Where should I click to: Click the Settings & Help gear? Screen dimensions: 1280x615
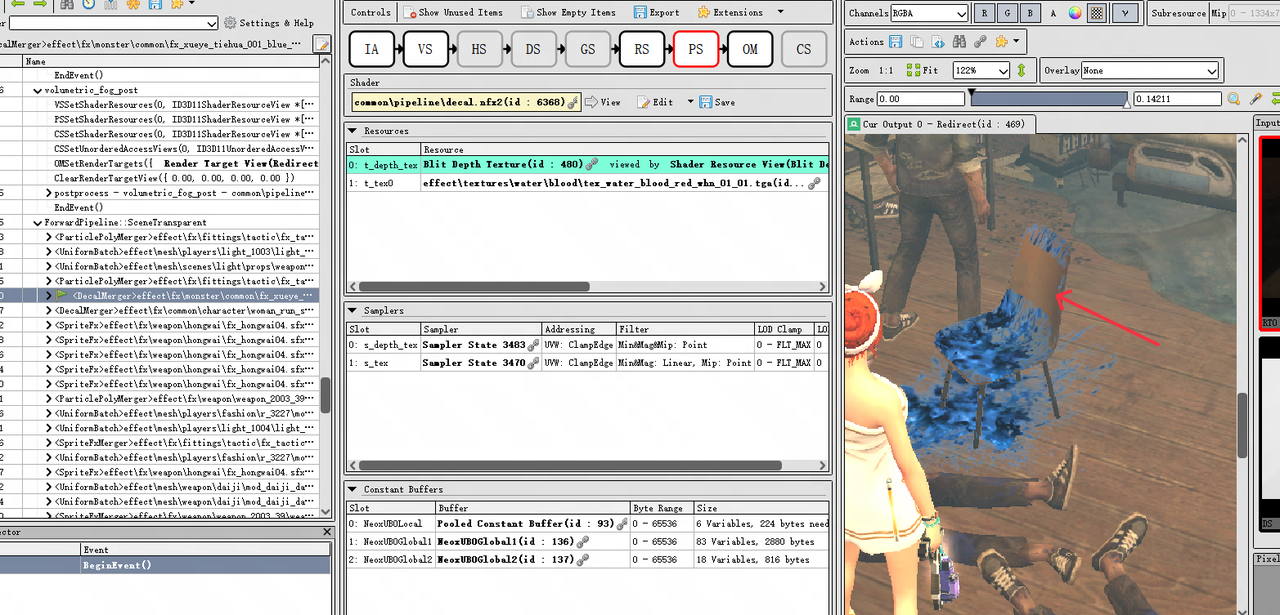tap(230, 23)
